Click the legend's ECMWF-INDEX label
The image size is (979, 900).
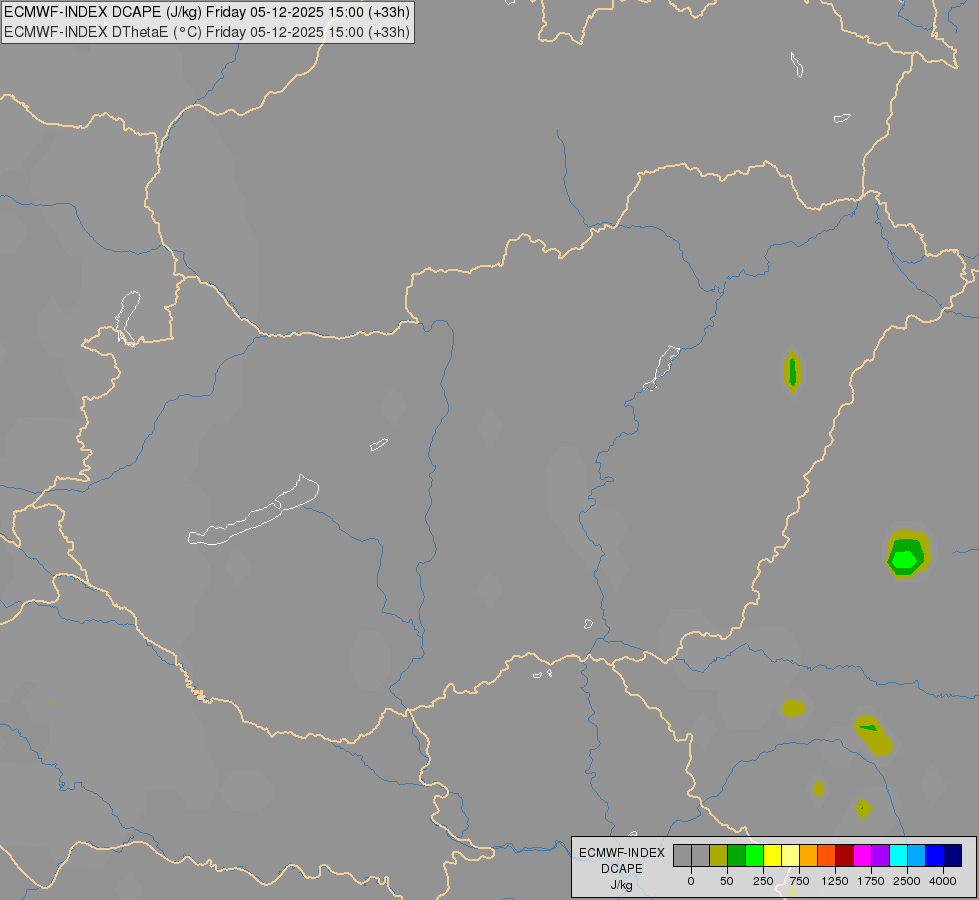point(622,853)
